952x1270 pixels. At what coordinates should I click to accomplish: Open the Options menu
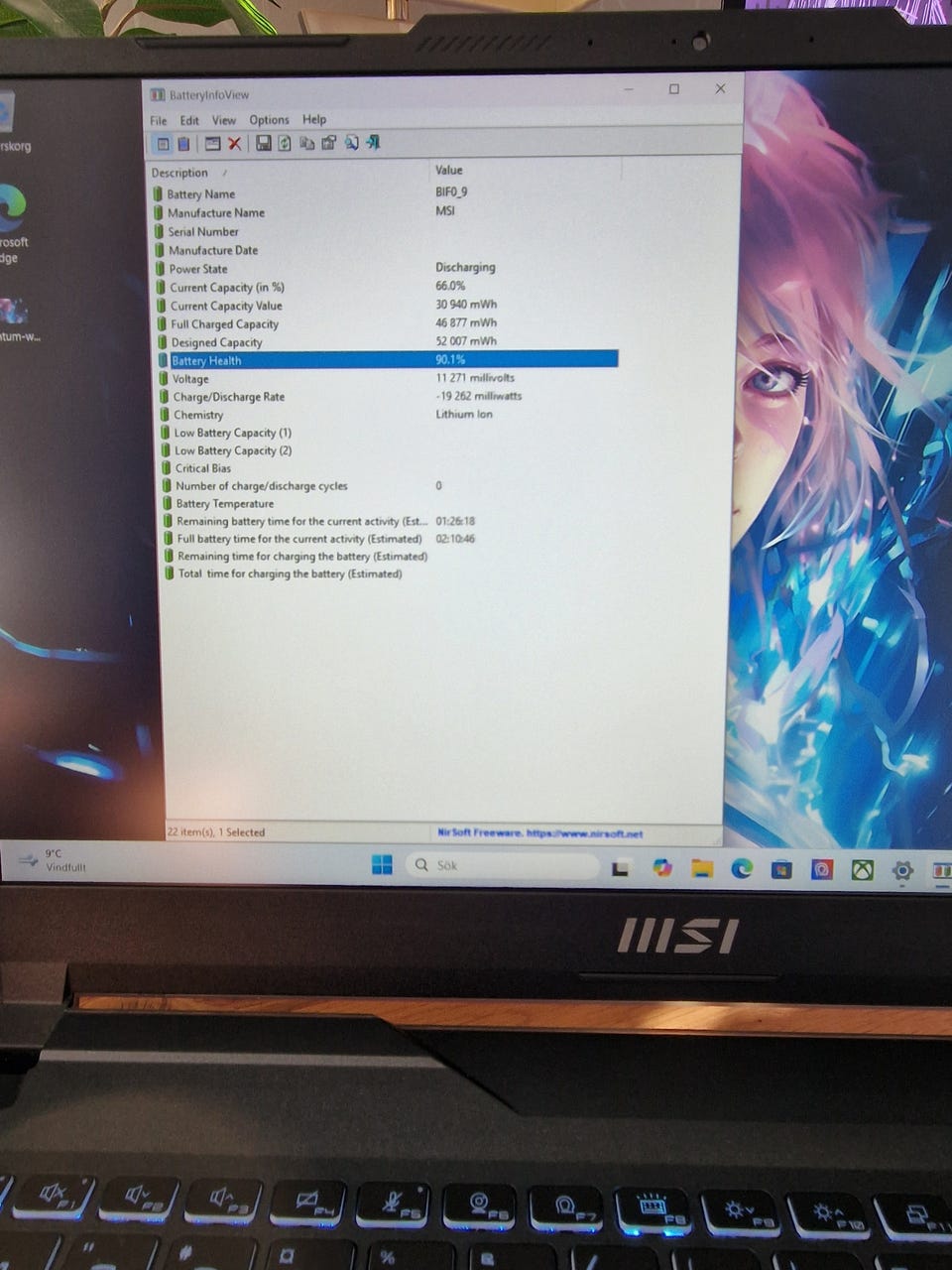269,120
